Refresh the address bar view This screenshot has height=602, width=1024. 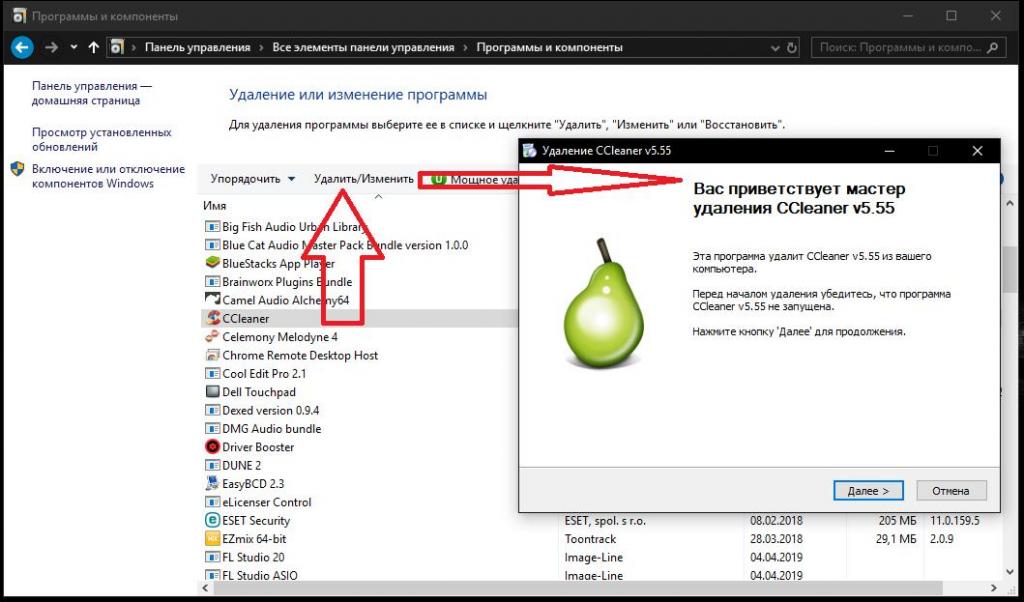(x=792, y=48)
